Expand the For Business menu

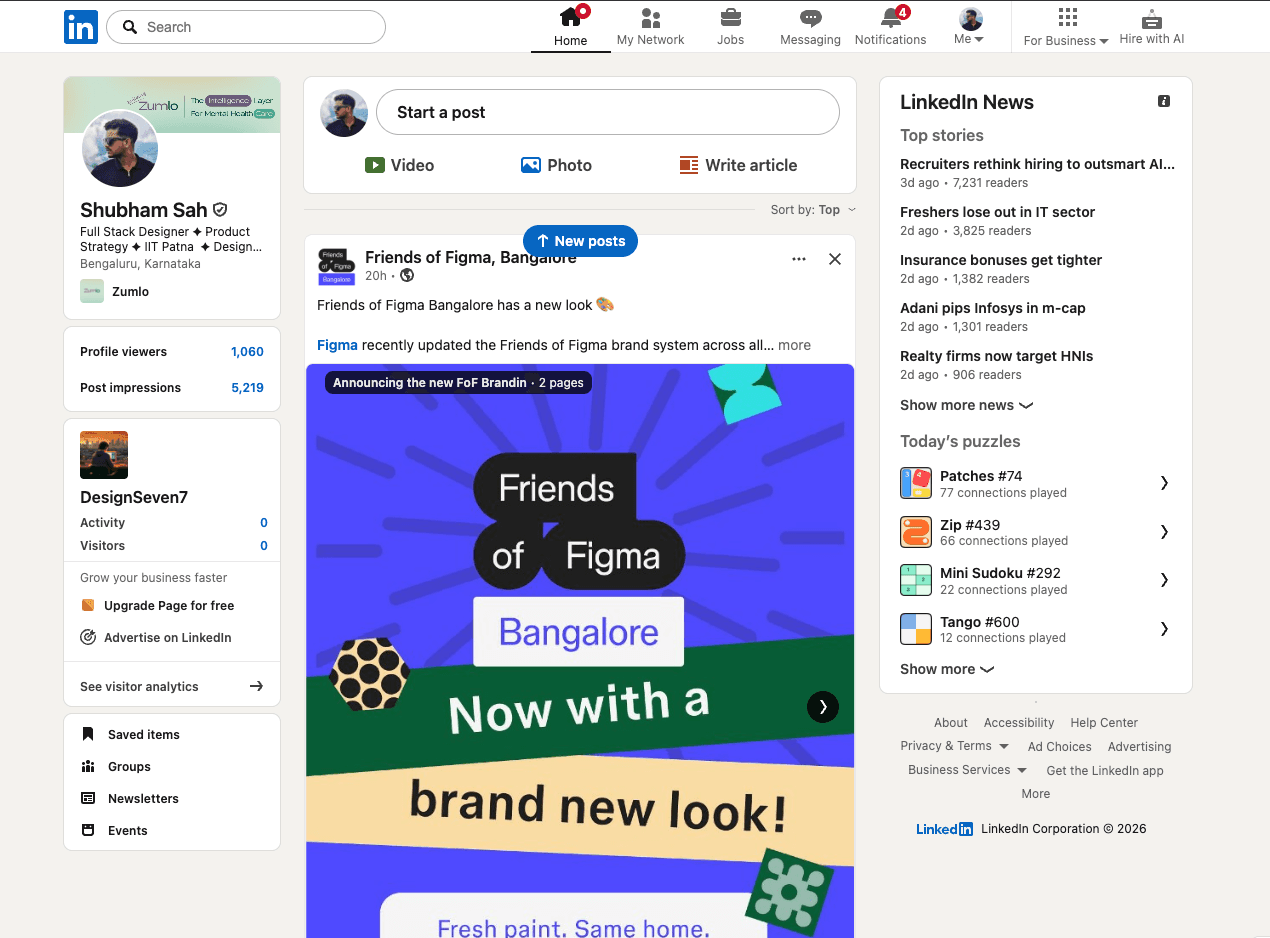(x=1066, y=27)
